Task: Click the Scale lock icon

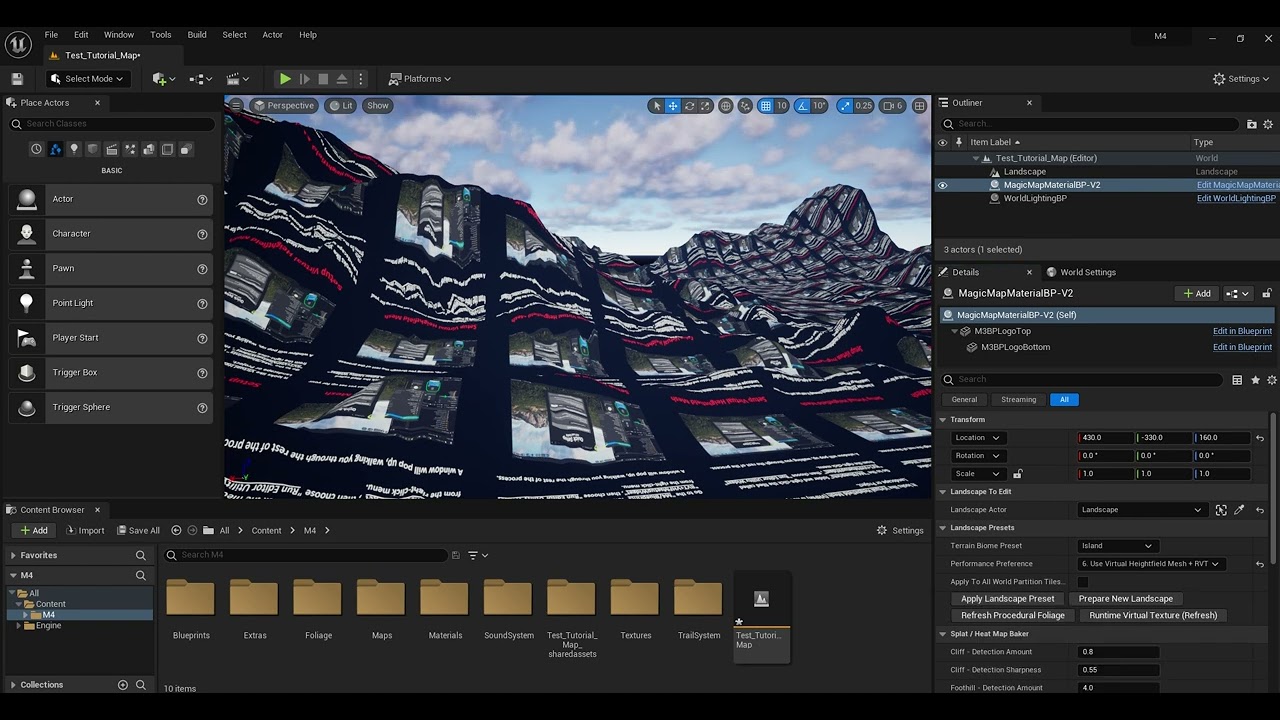Action: click(1017, 474)
